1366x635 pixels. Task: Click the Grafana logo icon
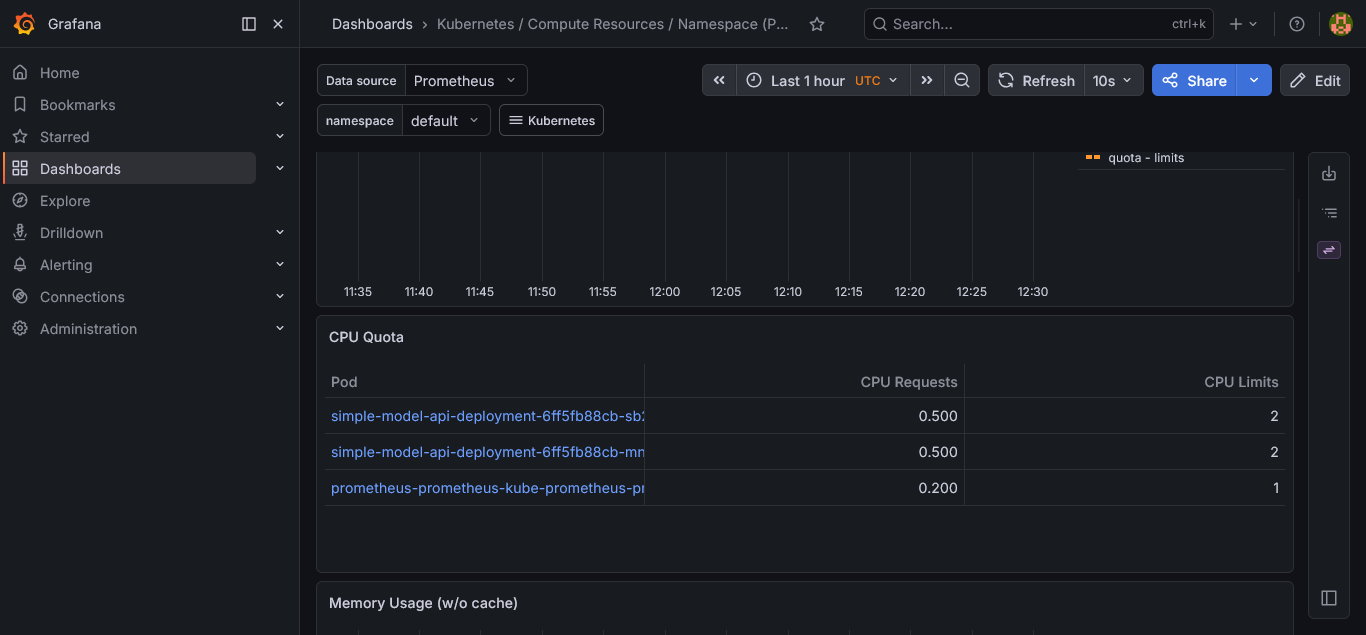coord(24,24)
